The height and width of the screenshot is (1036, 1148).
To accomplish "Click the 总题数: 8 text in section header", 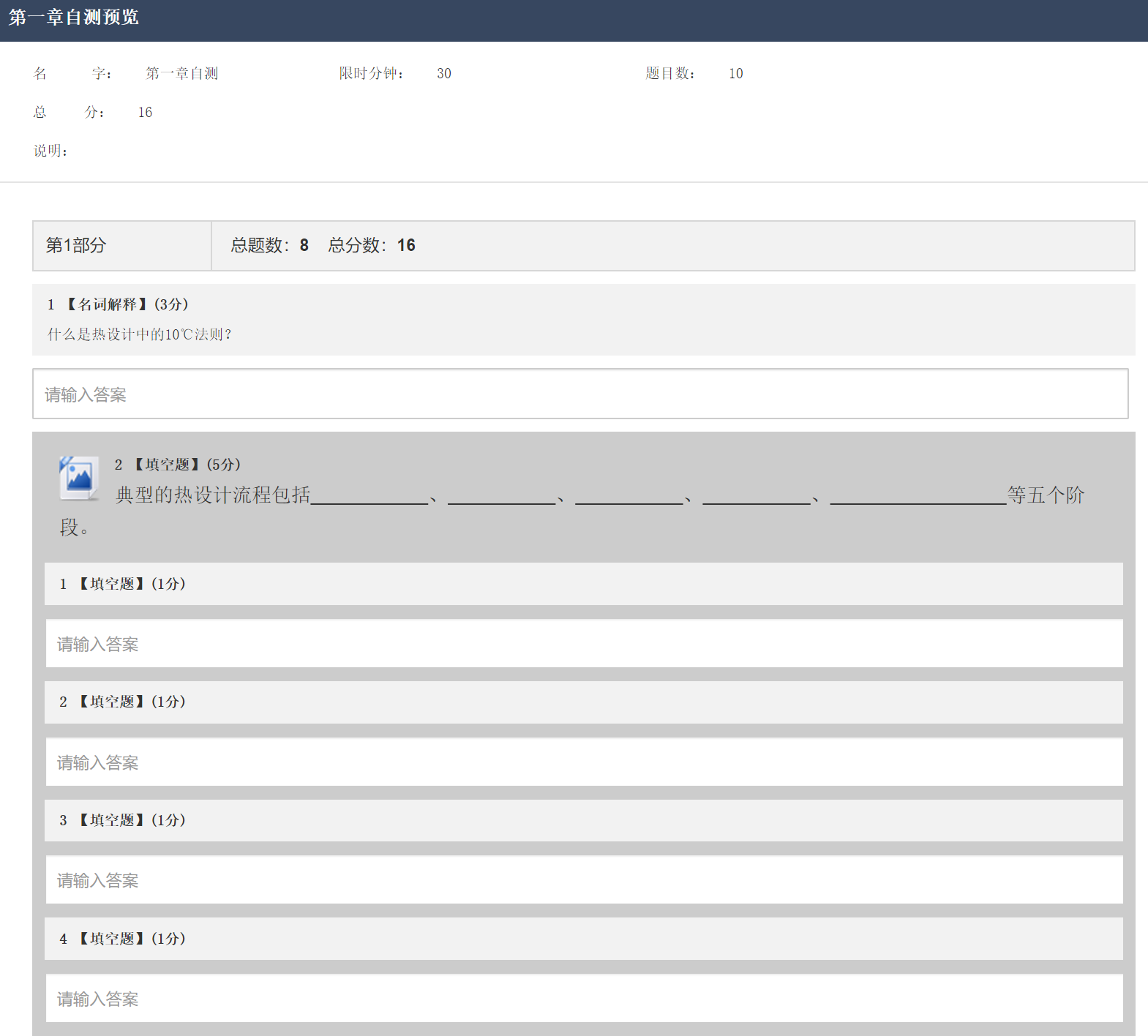I will pos(269,246).
